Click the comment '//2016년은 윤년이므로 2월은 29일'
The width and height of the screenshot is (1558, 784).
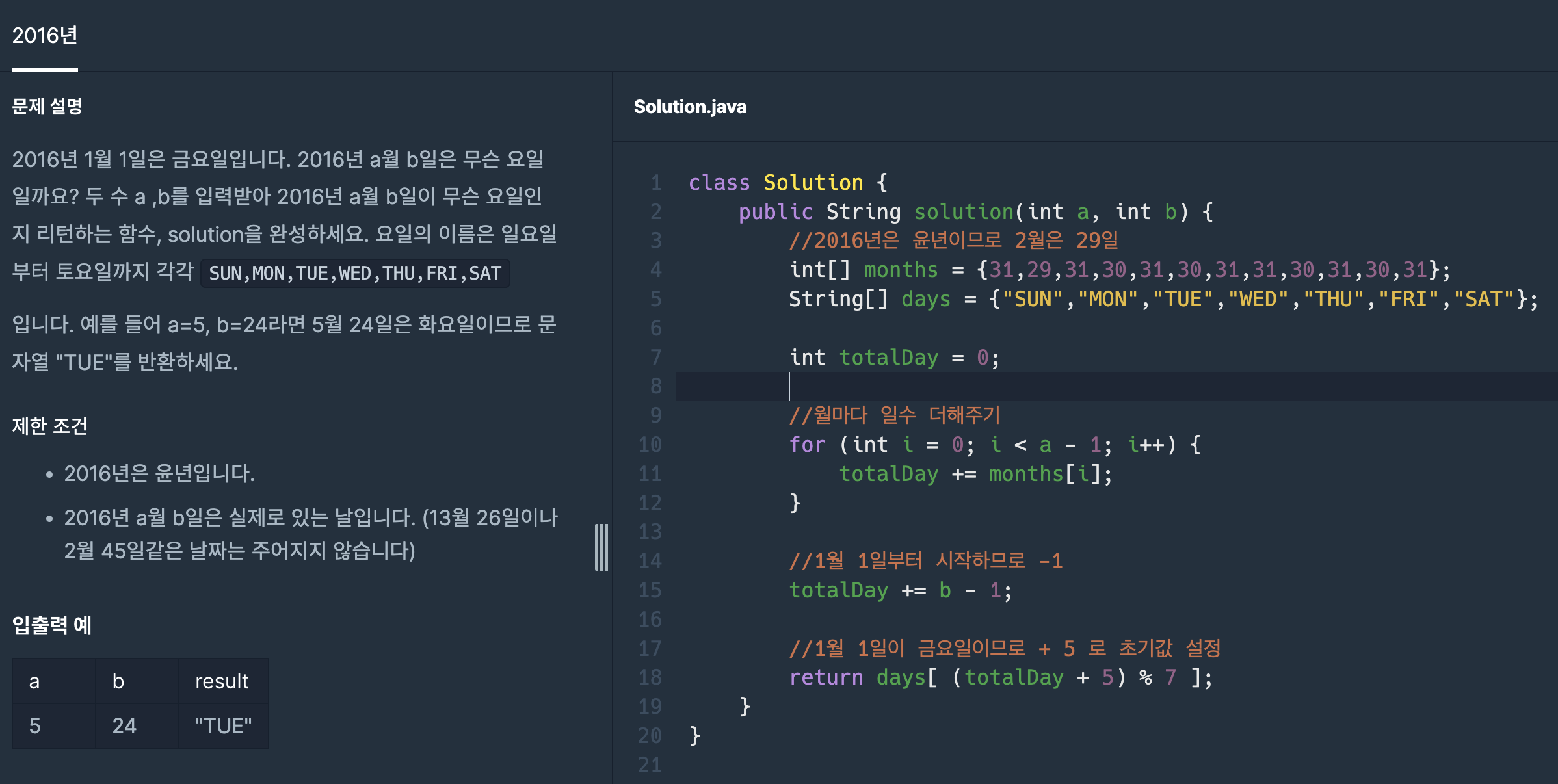[x=953, y=241]
